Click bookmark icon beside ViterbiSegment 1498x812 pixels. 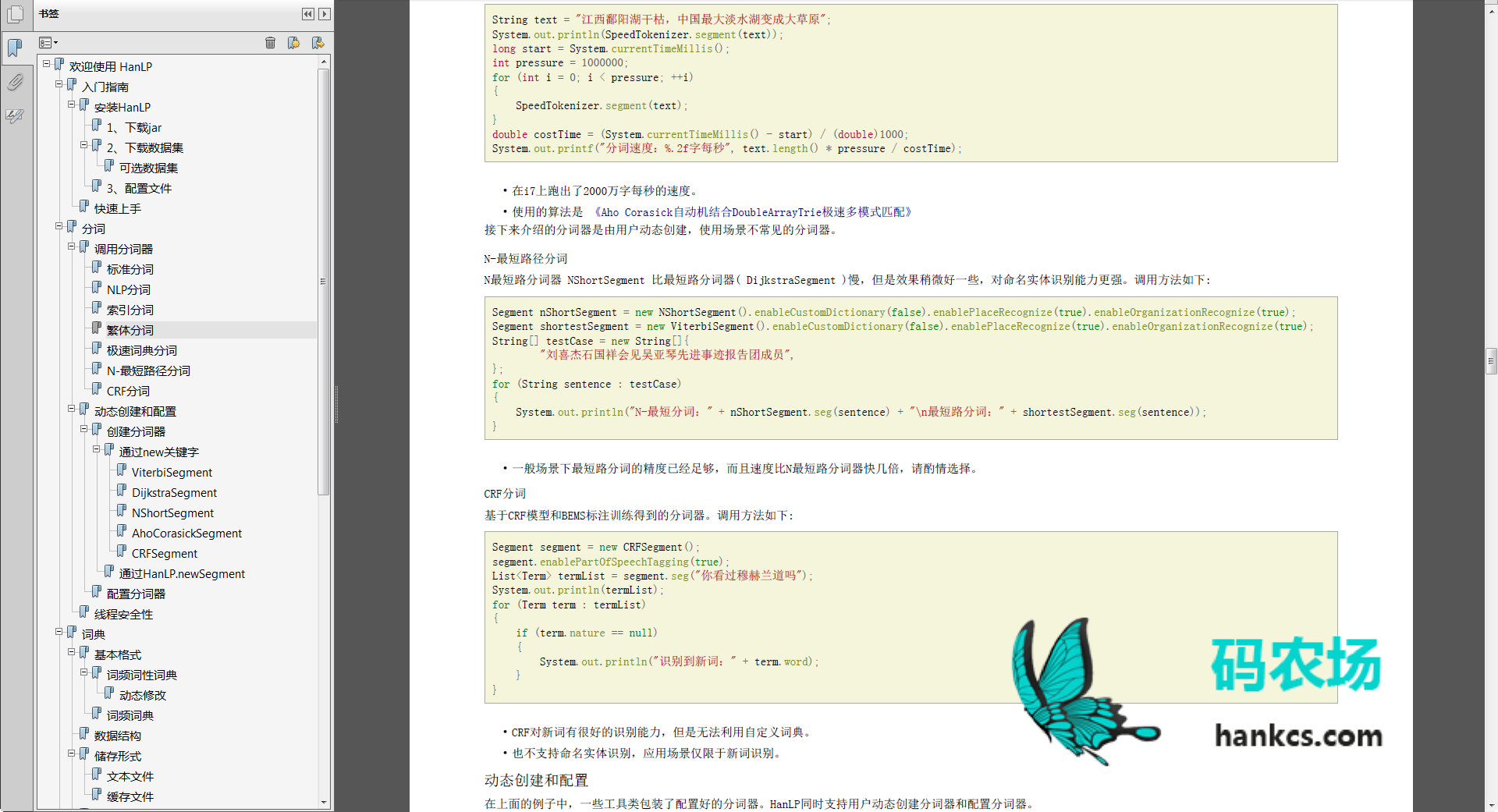pyautogui.click(x=122, y=470)
